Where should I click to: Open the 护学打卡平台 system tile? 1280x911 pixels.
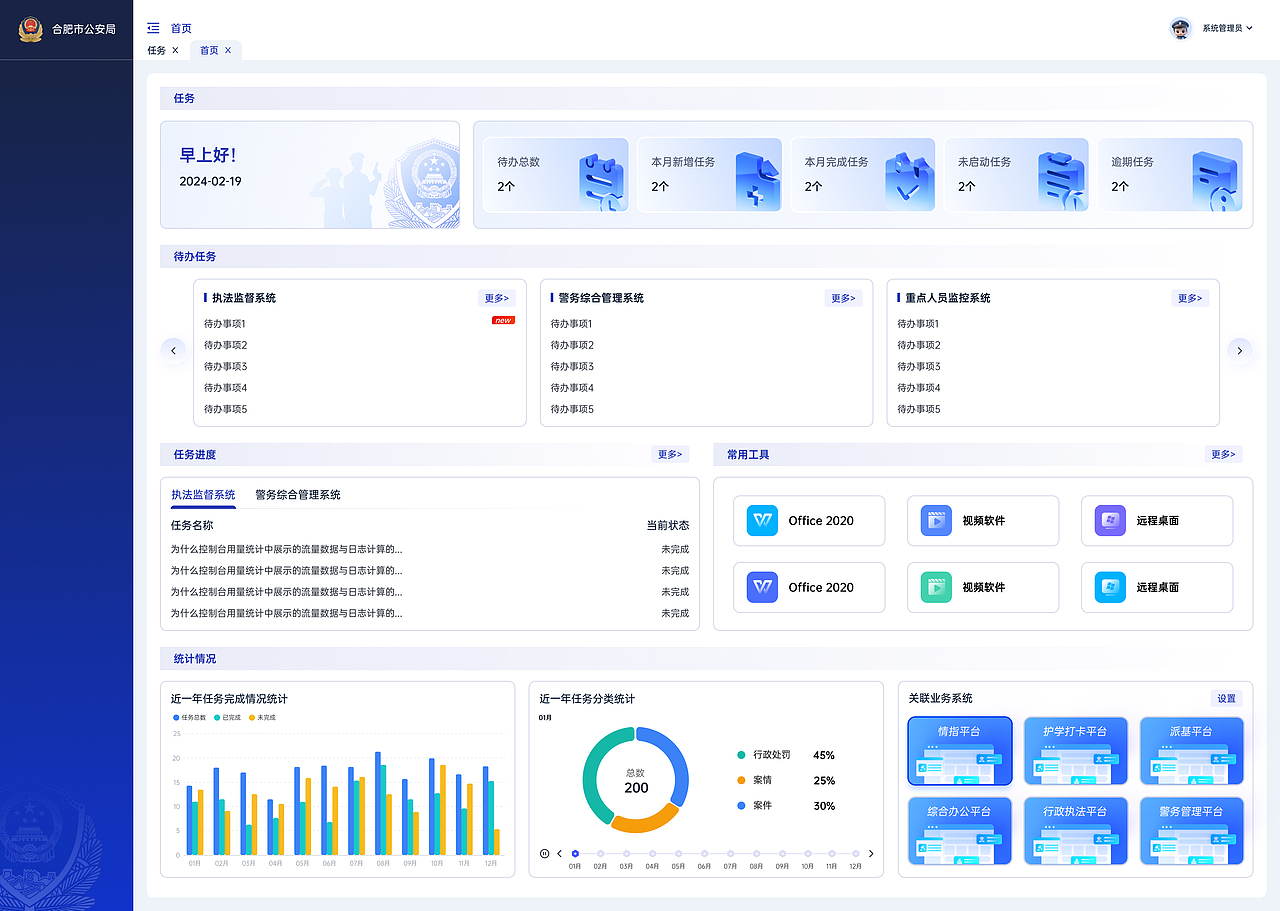click(x=1076, y=751)
